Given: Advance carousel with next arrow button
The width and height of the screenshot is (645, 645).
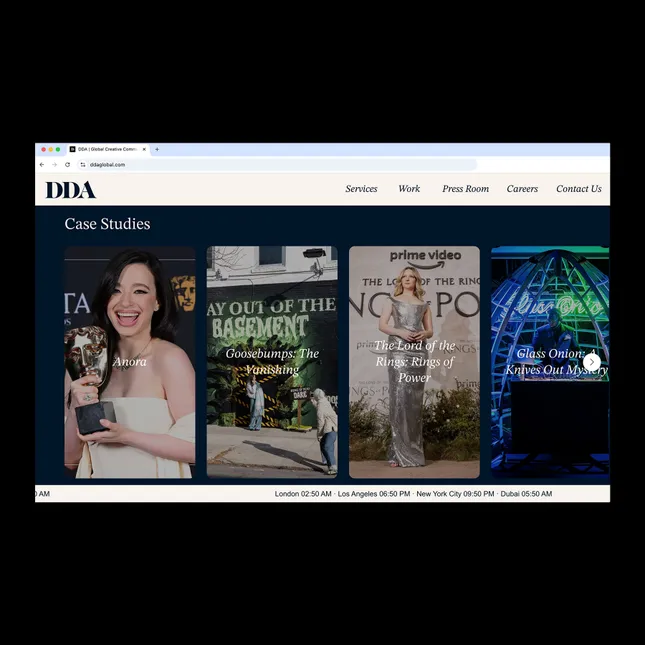Looking at the screenshot, I should [x=592, y=362].
